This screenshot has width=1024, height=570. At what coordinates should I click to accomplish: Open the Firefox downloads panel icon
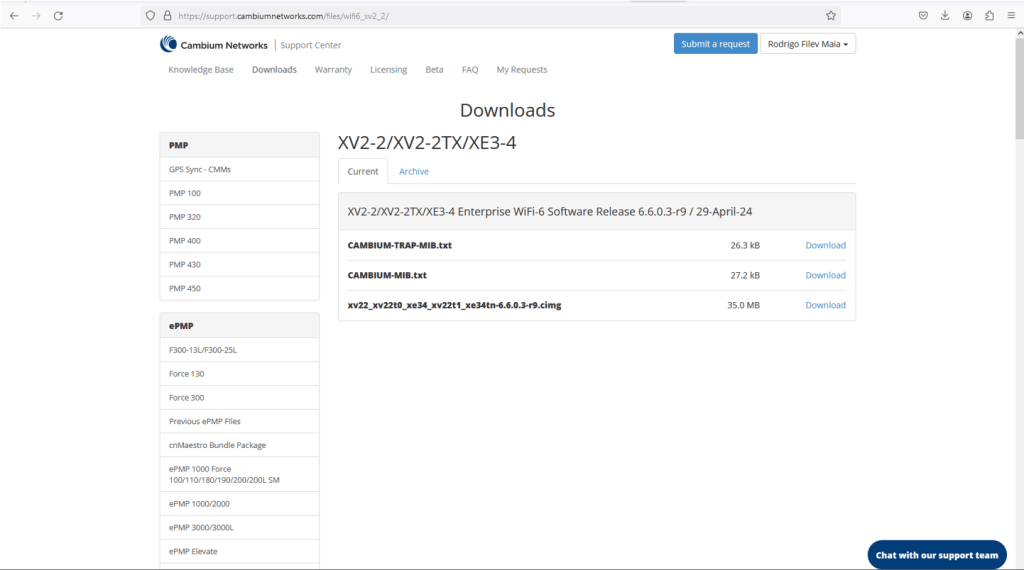coord(945,16)
